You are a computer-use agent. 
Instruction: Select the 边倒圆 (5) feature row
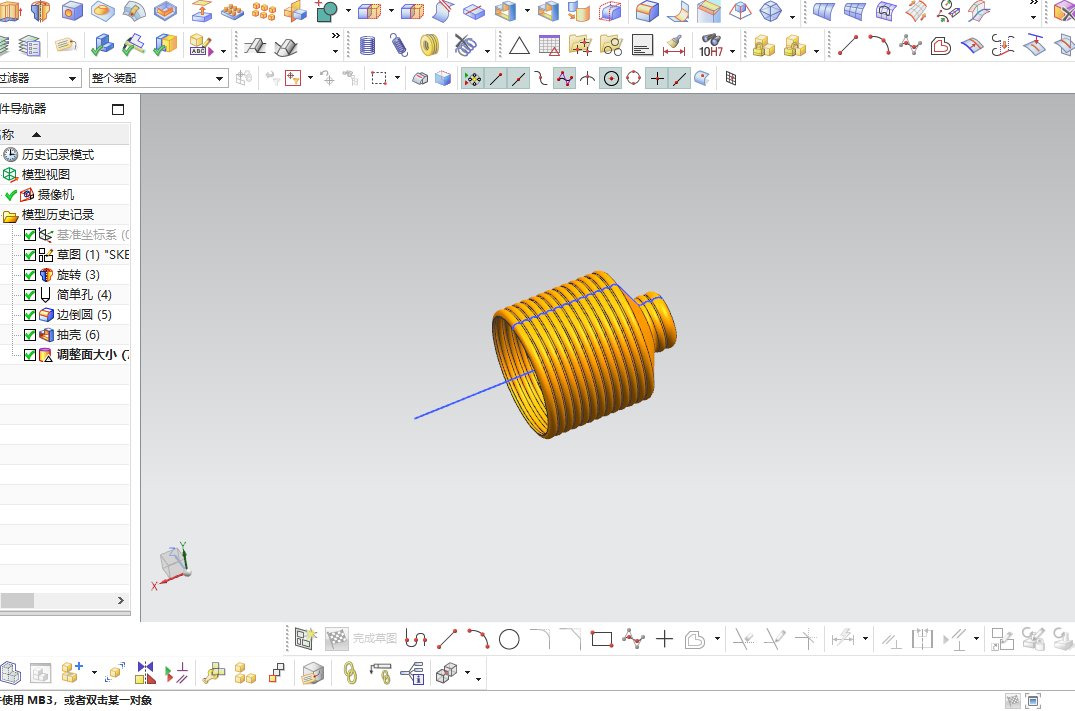[x=84, y=315]
